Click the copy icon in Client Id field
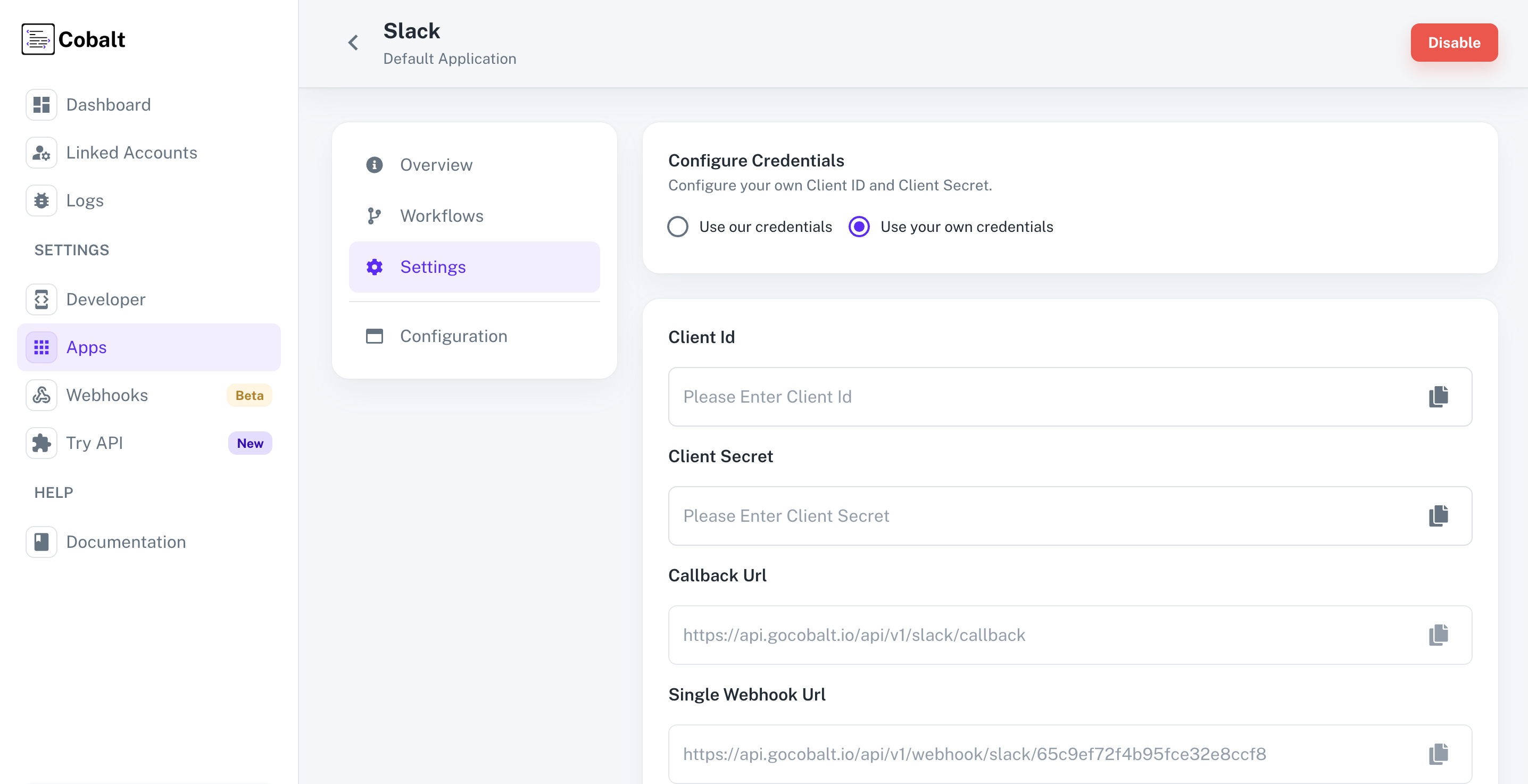This screenshot has height=784, width=1528. click(x=1438, y=396)
